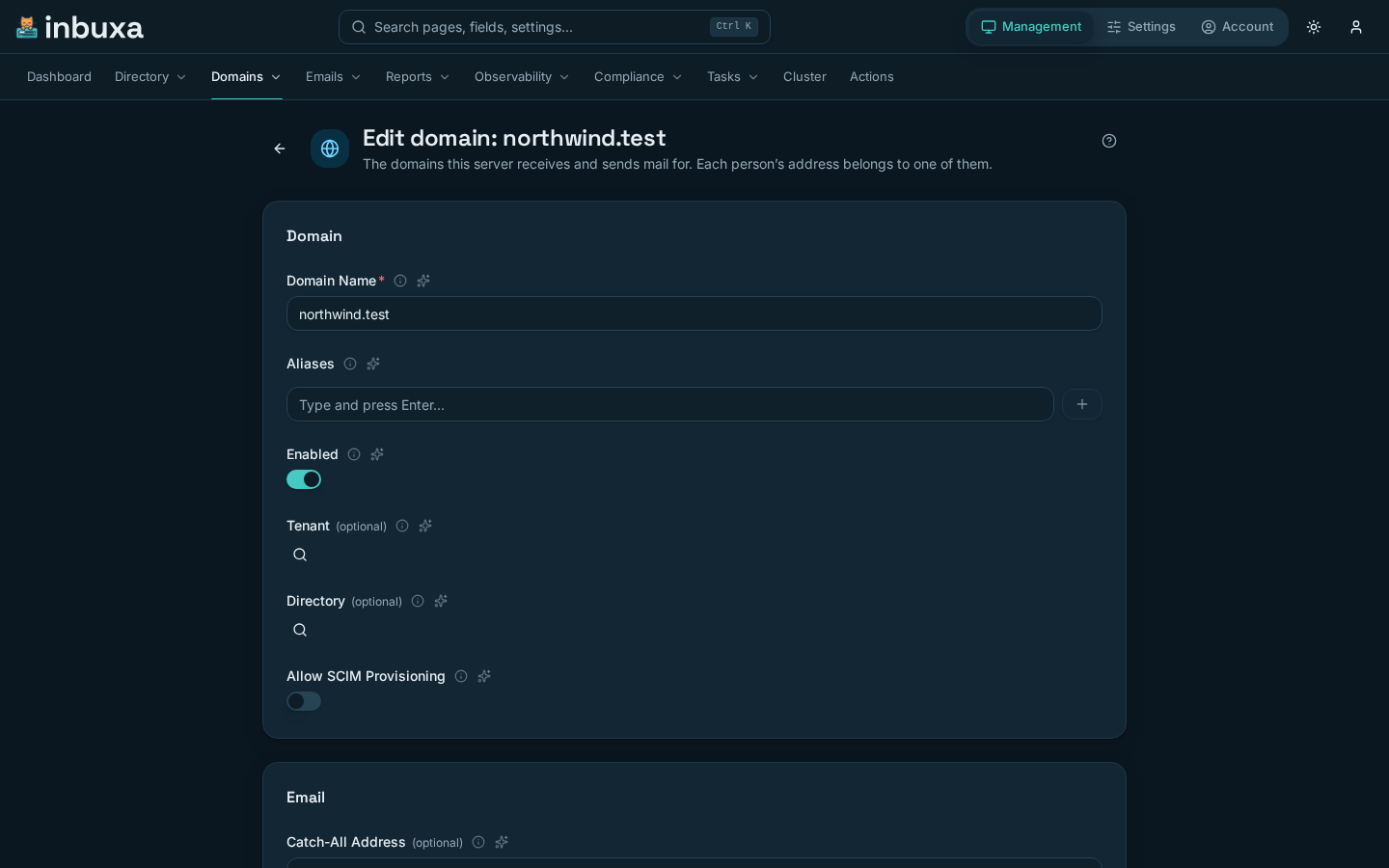This screenshot has width=1389, height=868.
Task: Expand the Reports nav dropdown
Action: point(418,77)
